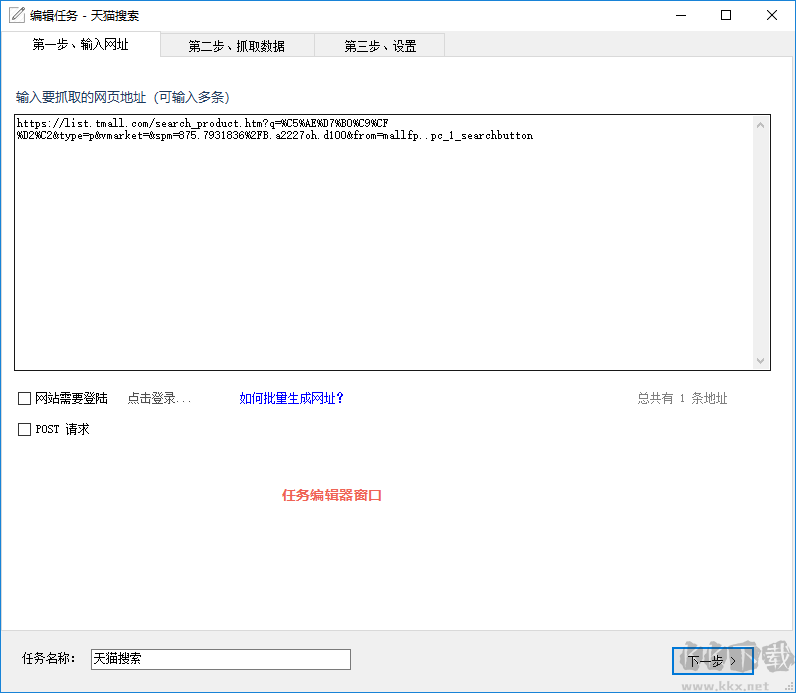Minimize the 编辑任务 window

[681, 15]
